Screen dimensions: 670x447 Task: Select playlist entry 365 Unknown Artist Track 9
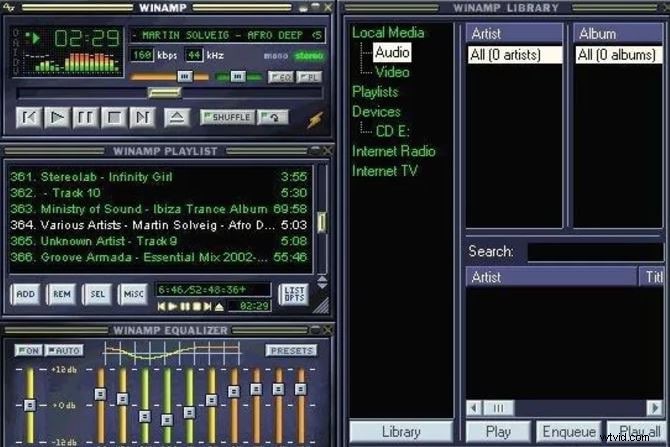[x=159, y=241]
